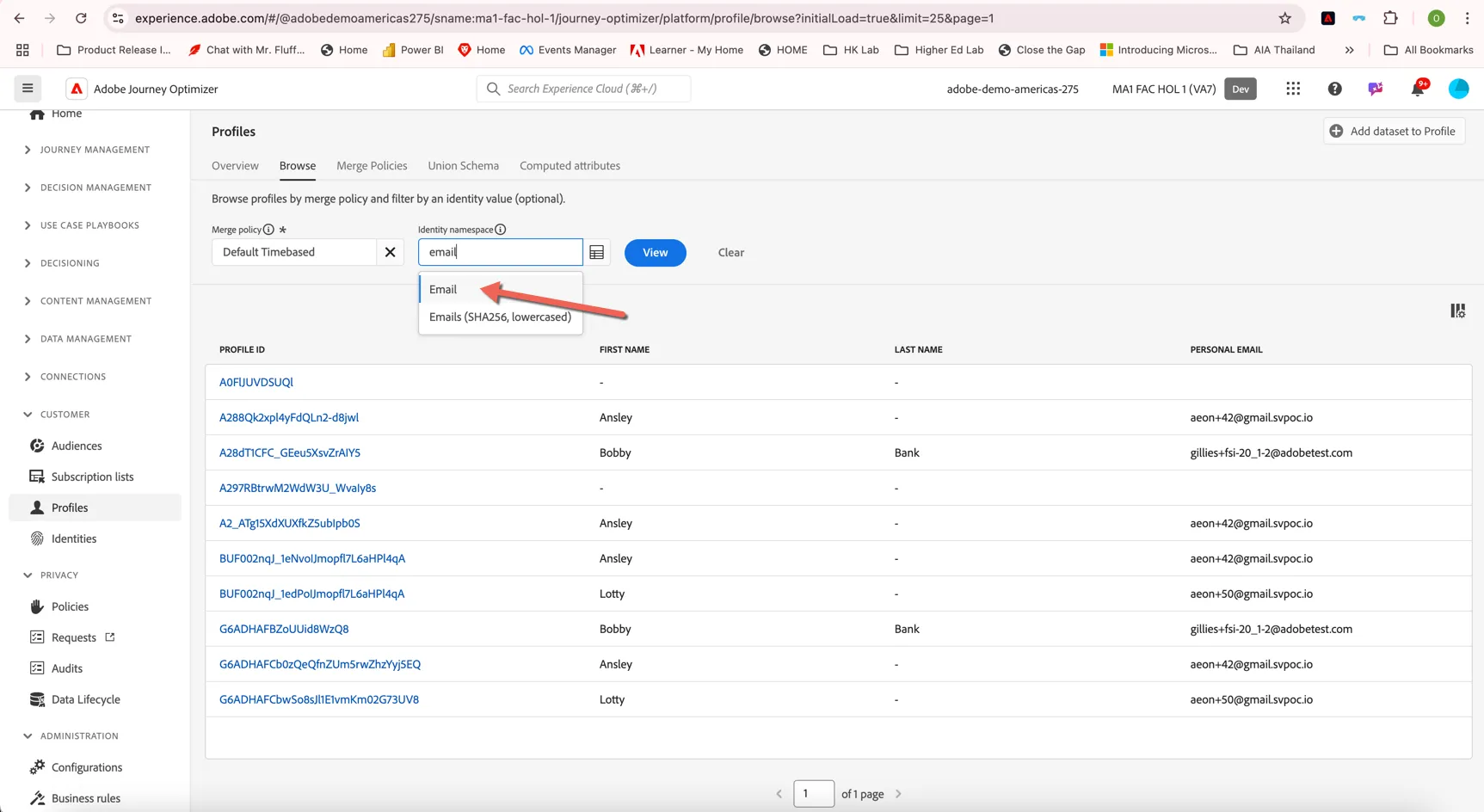Open Audiences in the sidebar
Image resolution: width=1484 pixels, height=812 pixels.
pos(77,446)
